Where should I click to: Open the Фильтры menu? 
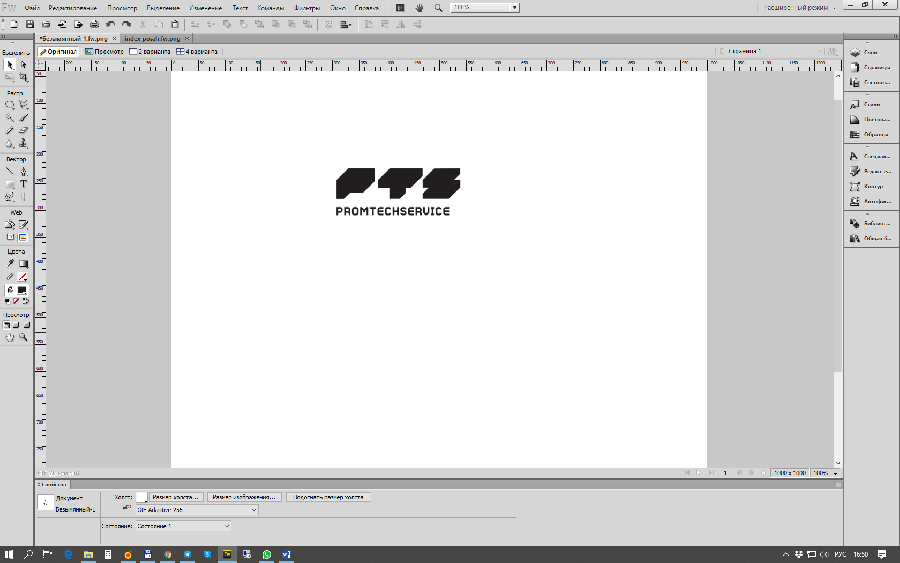(x=307, y=7)
